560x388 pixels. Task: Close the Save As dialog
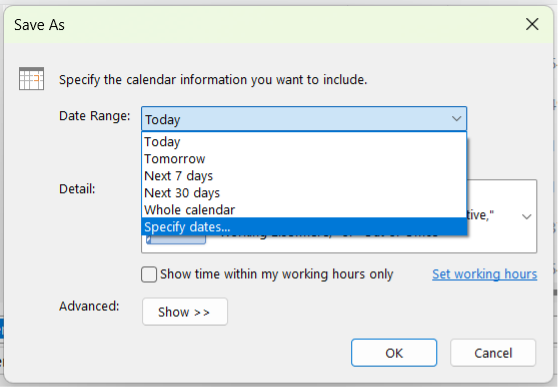[532, 24]
